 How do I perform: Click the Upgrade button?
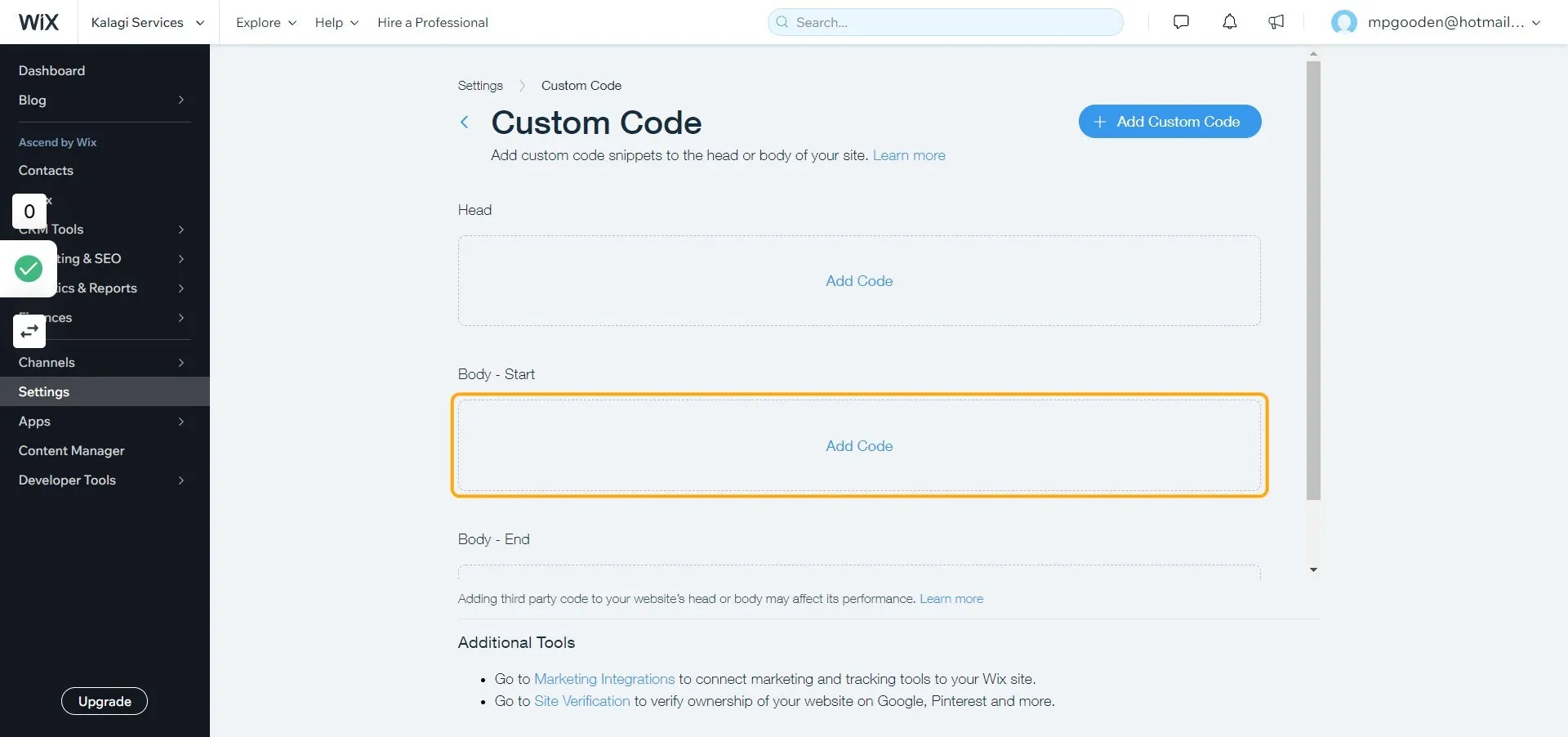point(105,701)
